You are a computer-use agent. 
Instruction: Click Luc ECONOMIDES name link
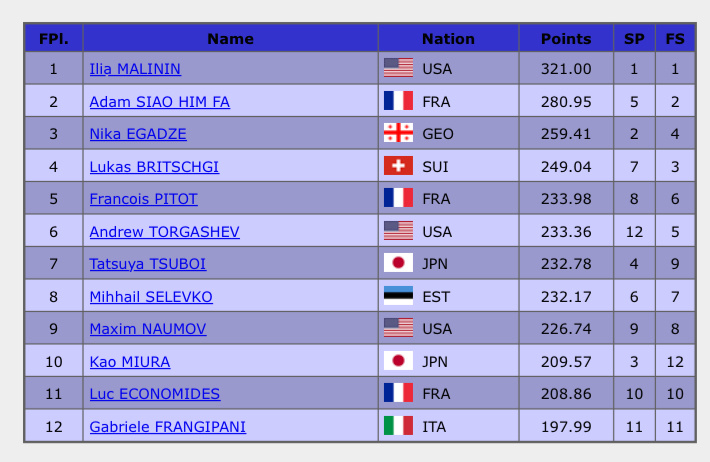[x=154, y=394]
